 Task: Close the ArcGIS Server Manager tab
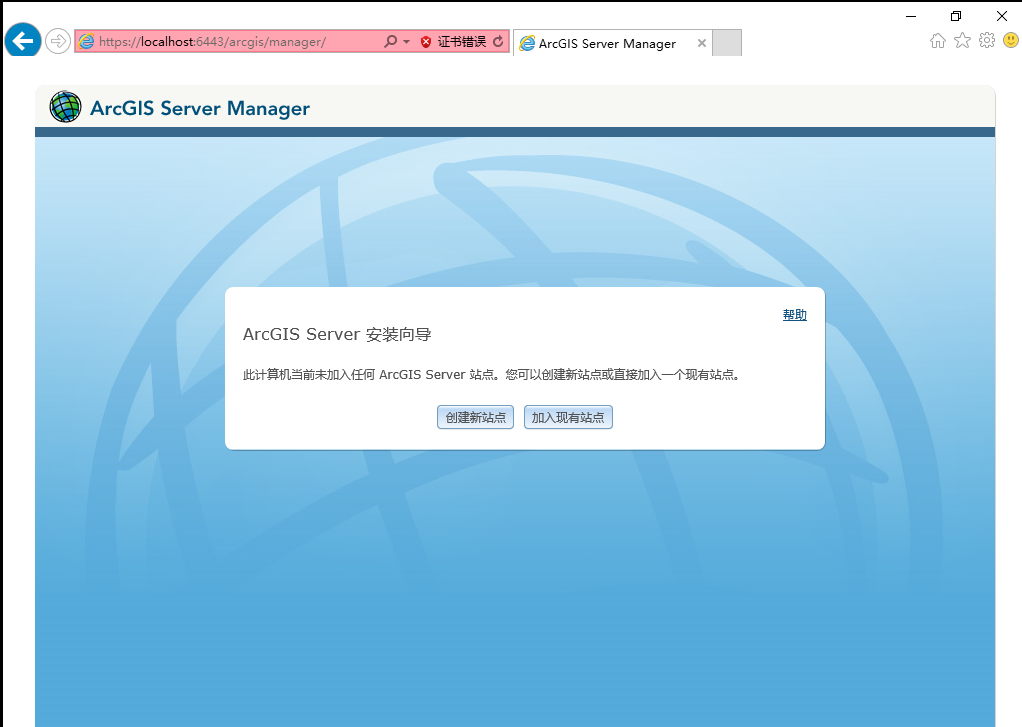(x=701, y=43)
